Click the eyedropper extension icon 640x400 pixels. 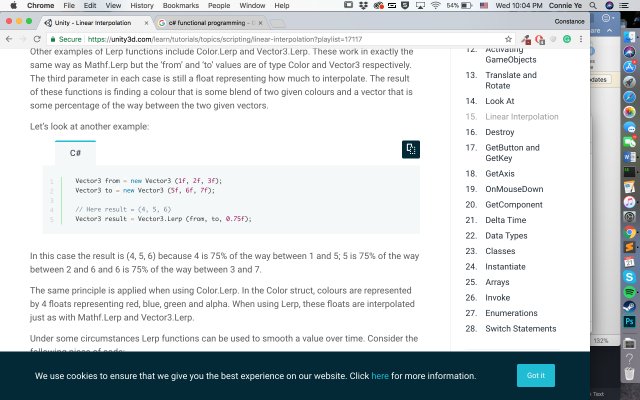[x=526, y=39]
